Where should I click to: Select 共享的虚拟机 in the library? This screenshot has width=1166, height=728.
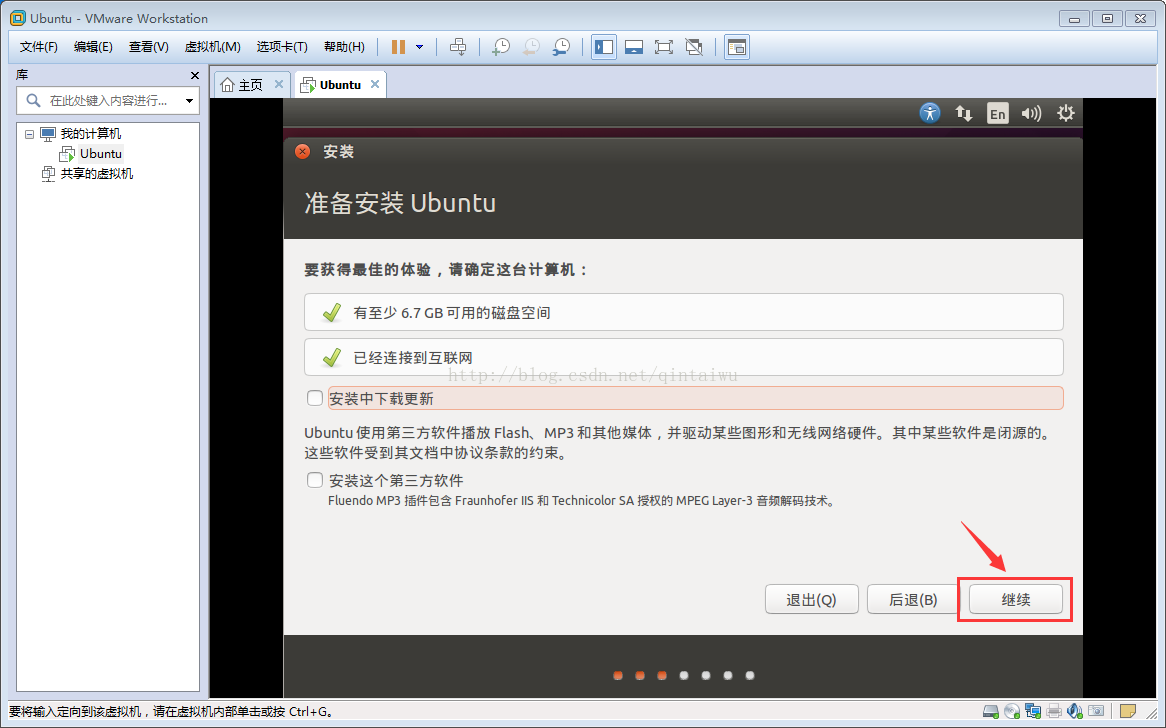click(96, 174)
